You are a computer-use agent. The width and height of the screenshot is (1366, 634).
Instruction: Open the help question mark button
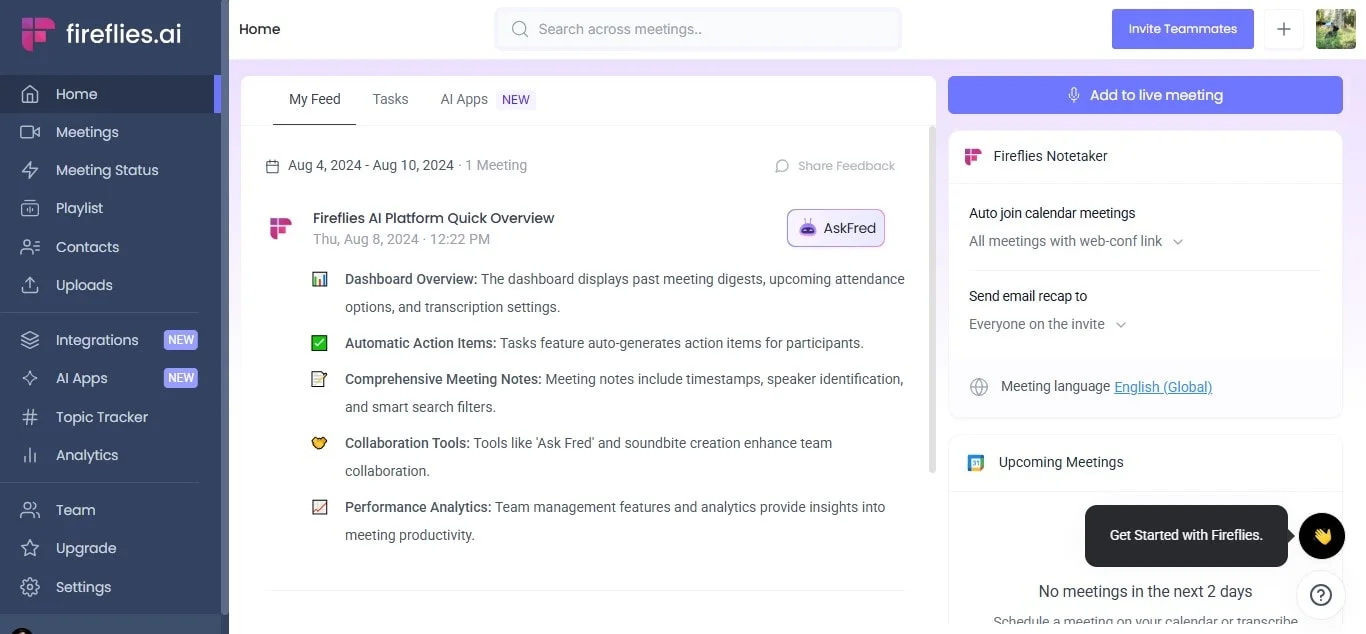coord(1321,595)
